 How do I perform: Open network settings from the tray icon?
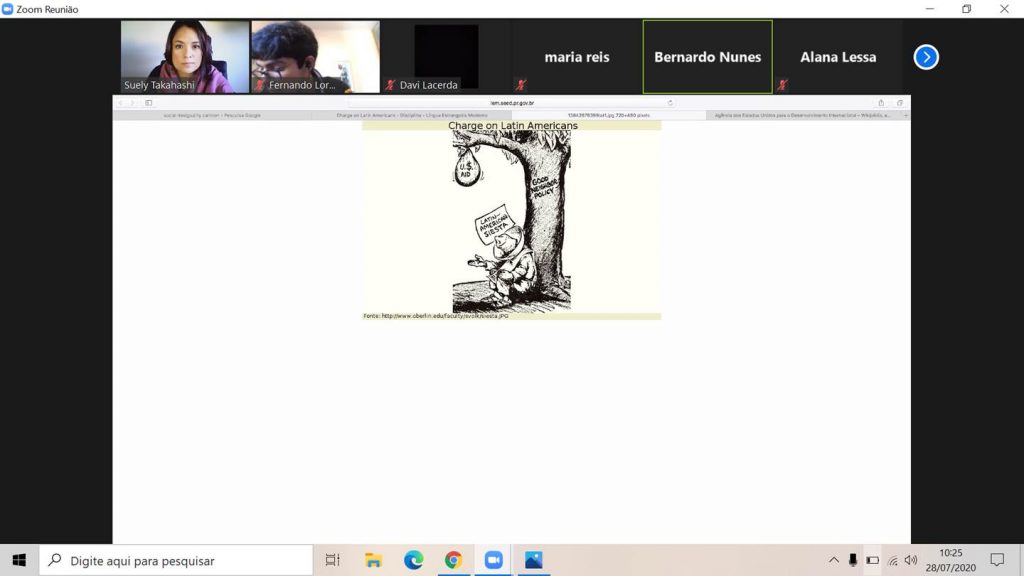(893, 560)
